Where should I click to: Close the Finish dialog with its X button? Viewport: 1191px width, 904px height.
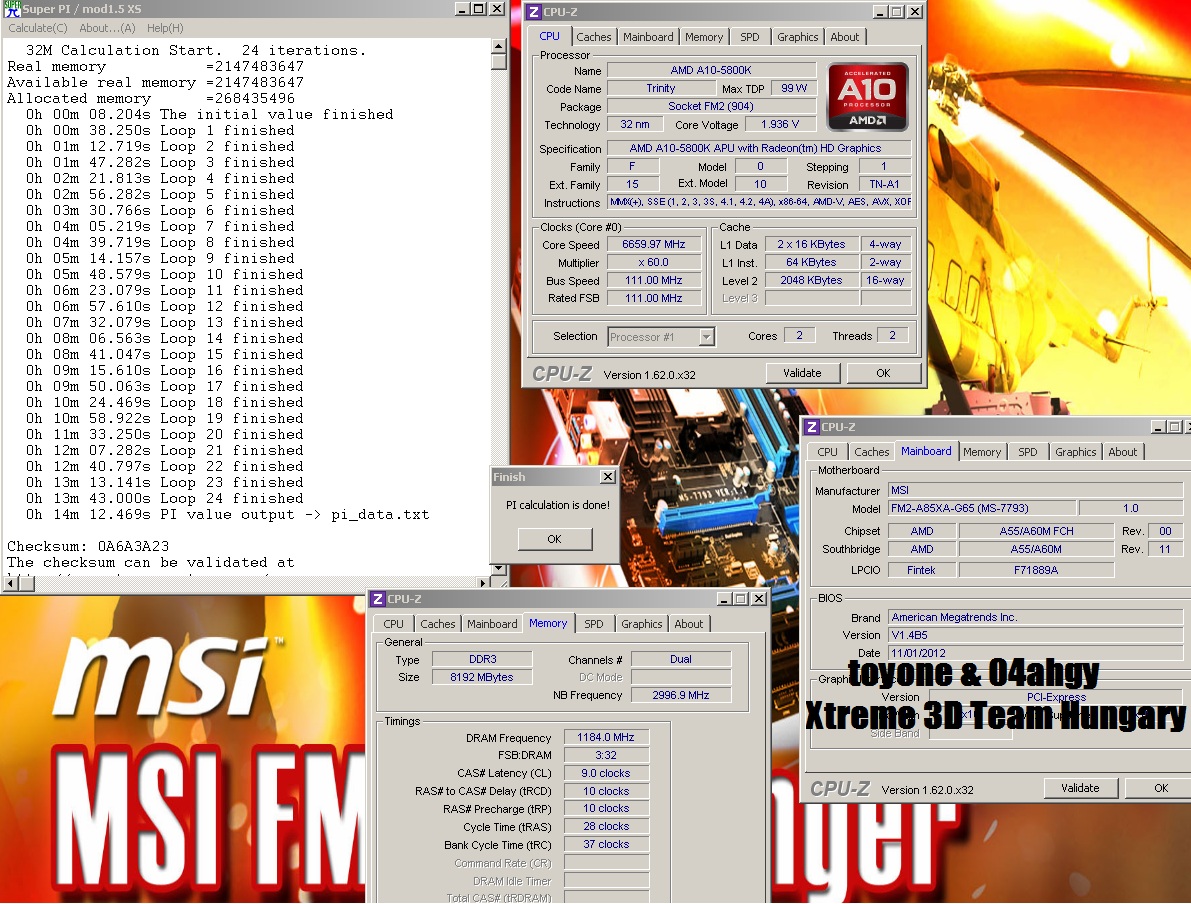point(608,476)
